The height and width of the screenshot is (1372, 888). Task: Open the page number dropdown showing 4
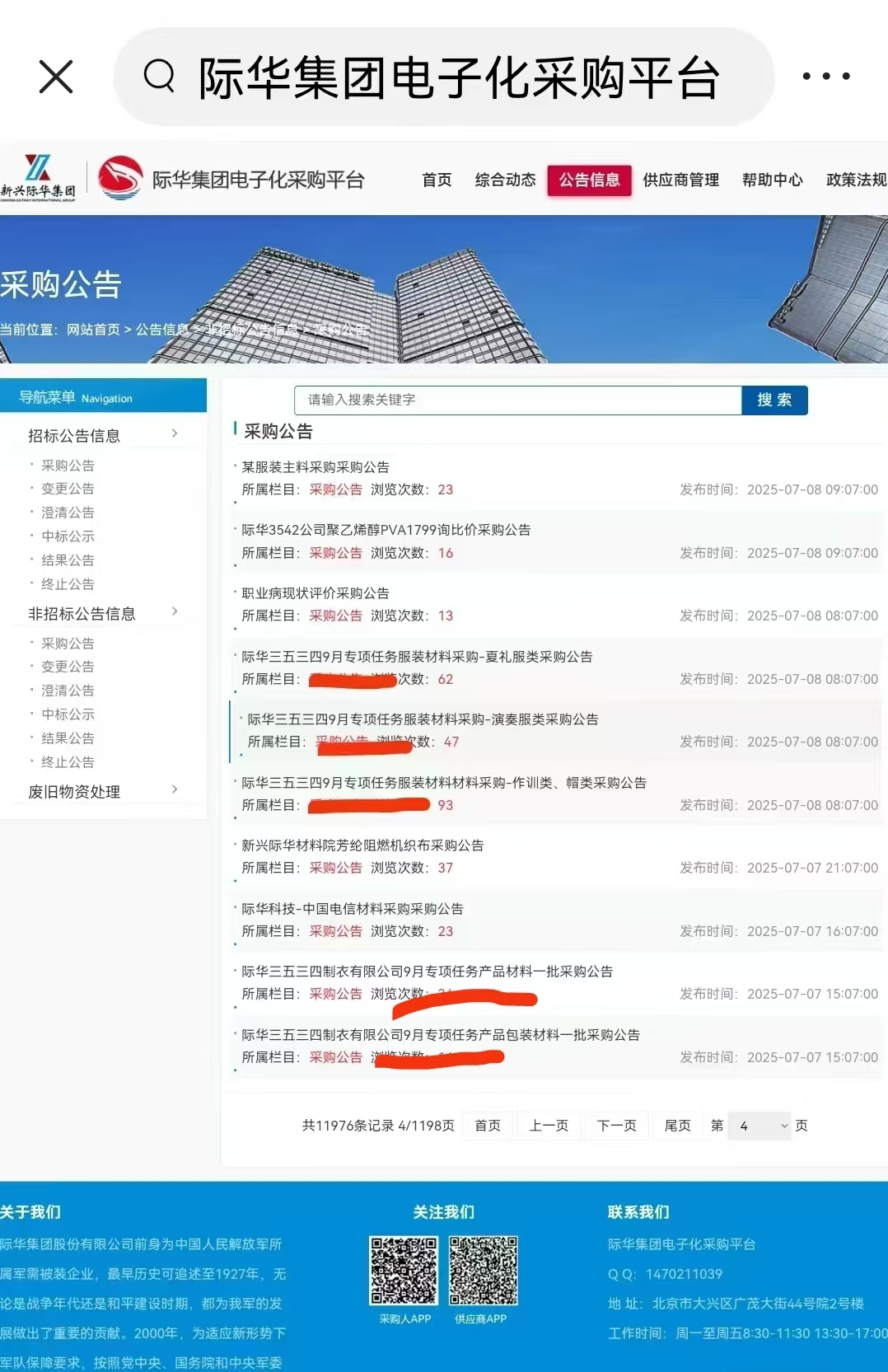point(759,1126)
